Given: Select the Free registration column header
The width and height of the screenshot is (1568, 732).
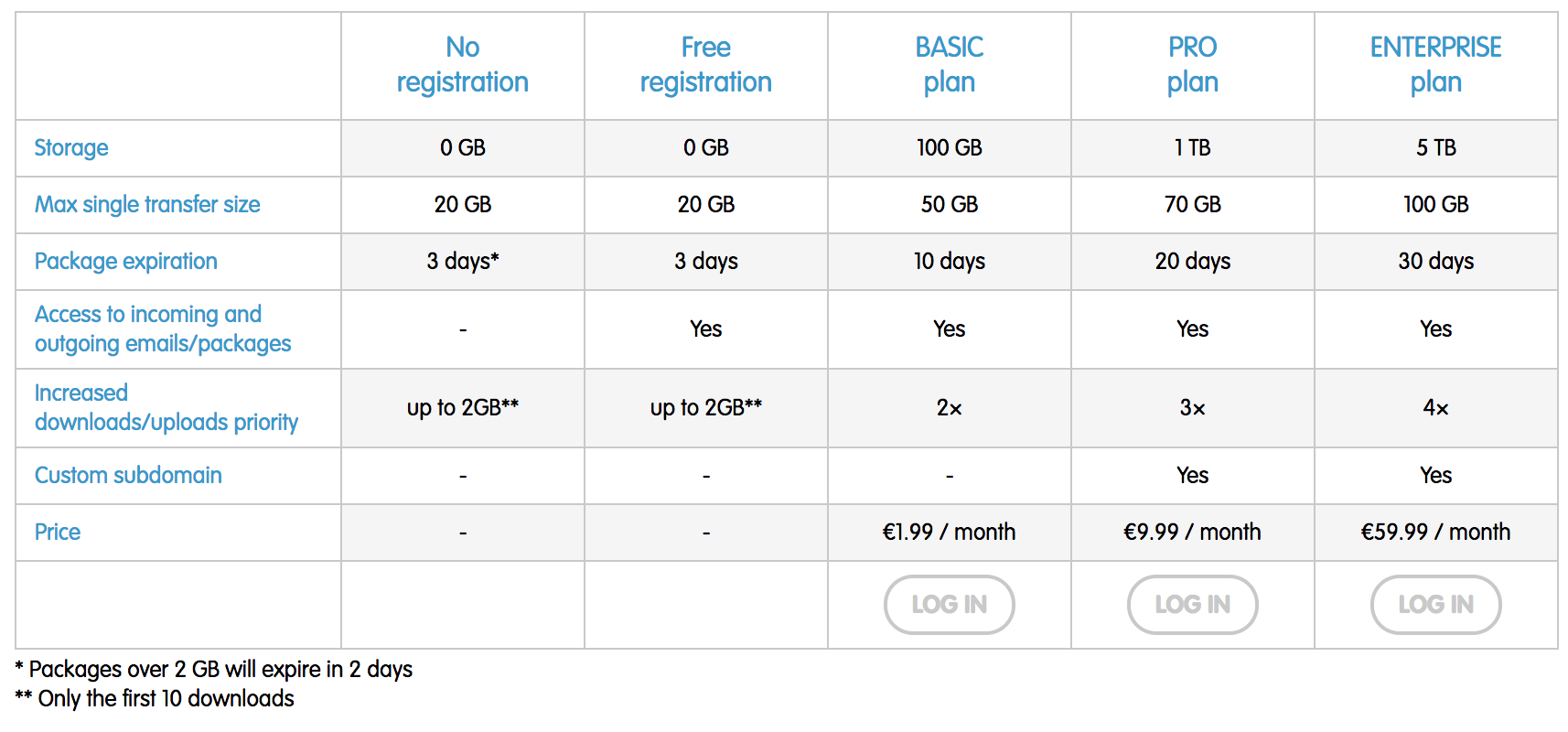Looking at the screenshot, I should (x=706, y=65).
